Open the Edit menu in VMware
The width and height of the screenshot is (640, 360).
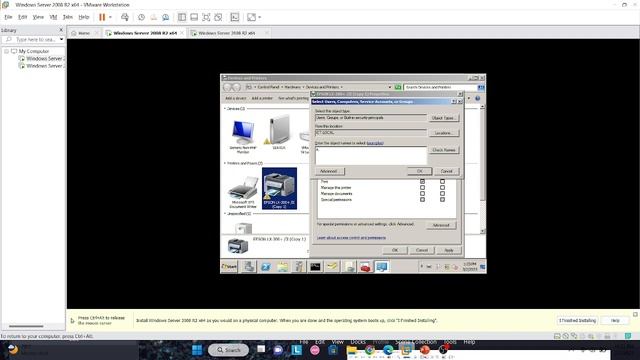click(x=22, y=17)
